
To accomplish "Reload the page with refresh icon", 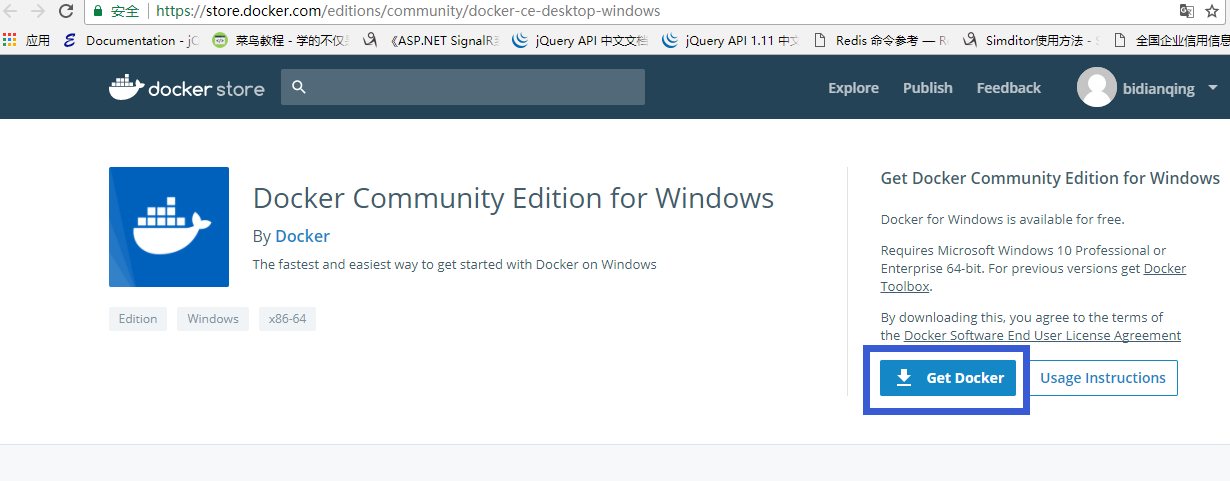I will click(65, 12).
